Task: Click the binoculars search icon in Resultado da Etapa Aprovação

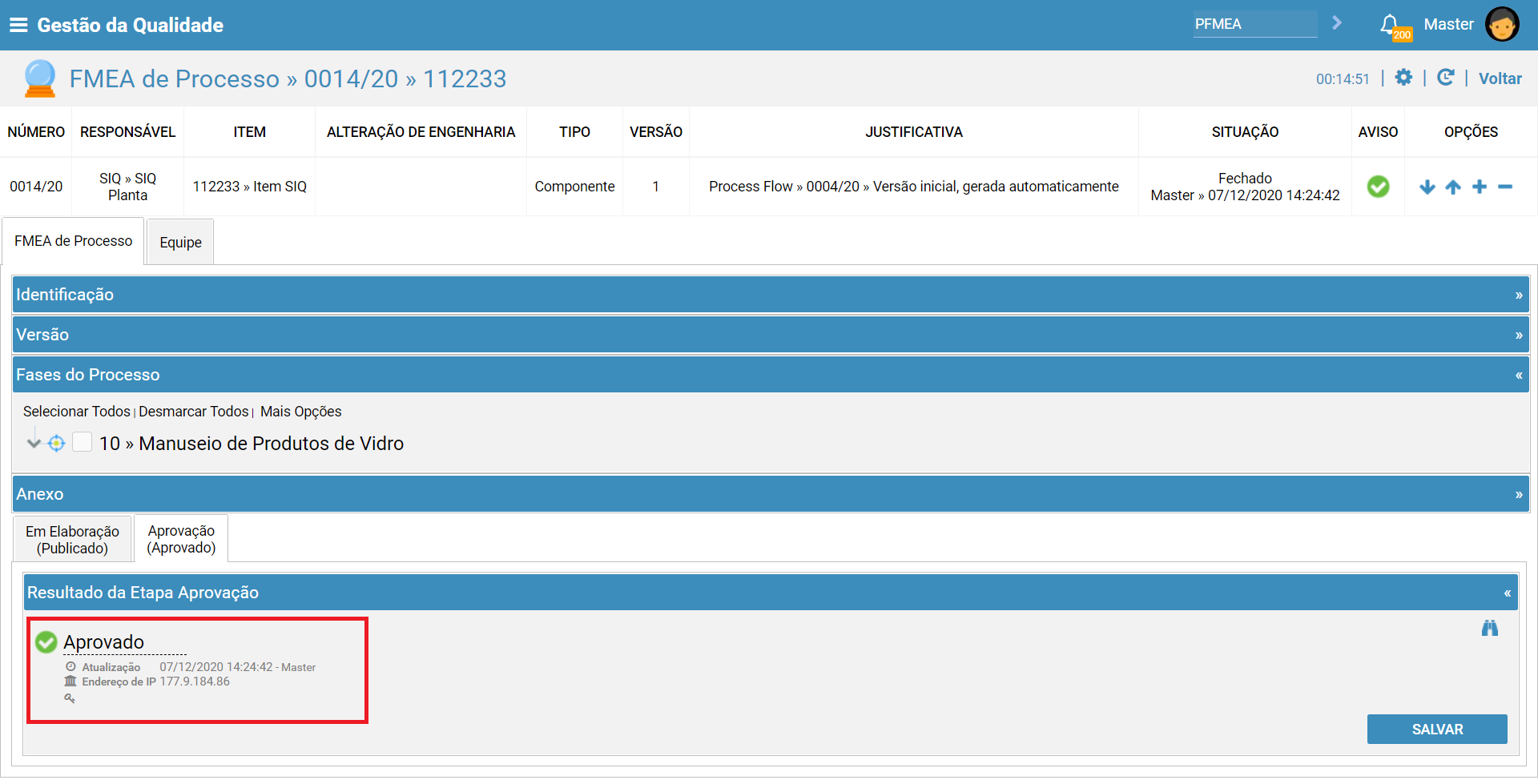Action: click(x=1490, y=628)
